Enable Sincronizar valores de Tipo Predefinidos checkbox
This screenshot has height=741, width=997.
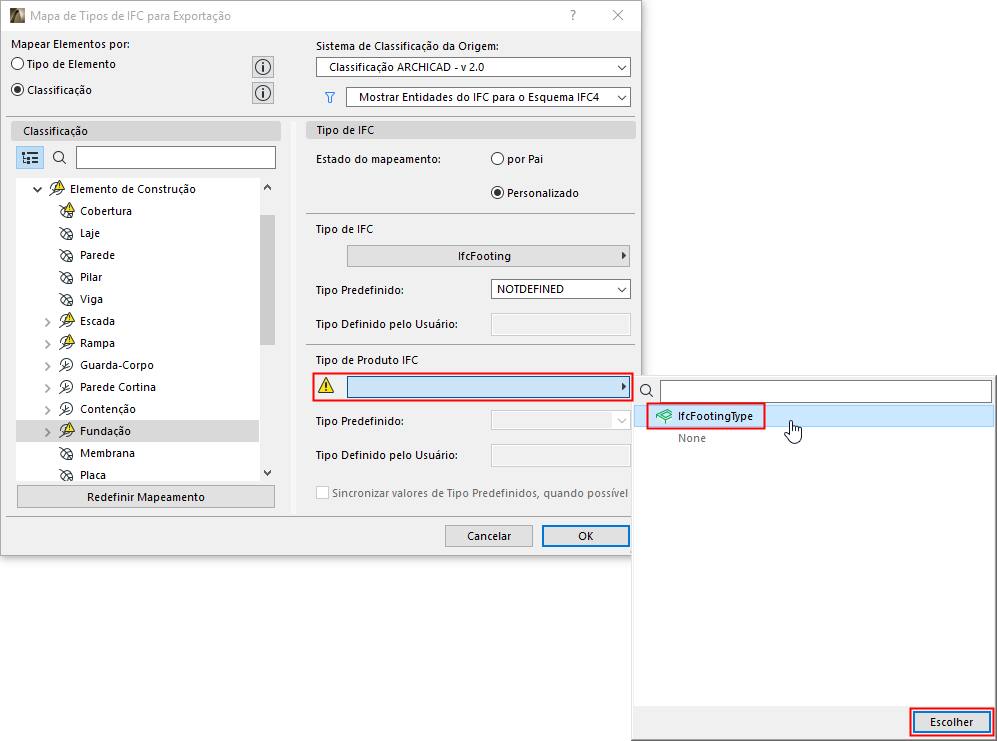[x=322, y=493]
